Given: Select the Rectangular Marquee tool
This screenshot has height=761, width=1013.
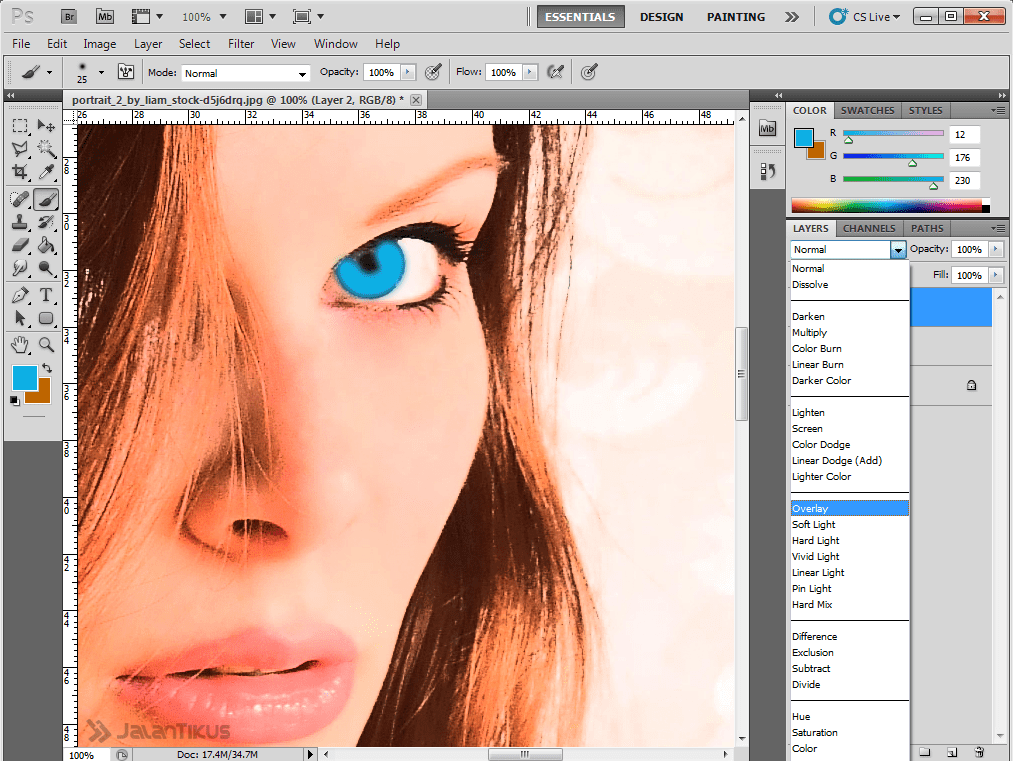Looking at the screenshot, I should point(20,126).
